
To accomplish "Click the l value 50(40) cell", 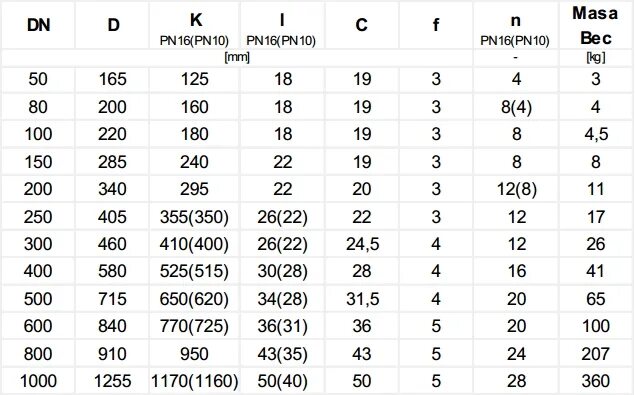I will pyautogui.click(x=283, y=381).
